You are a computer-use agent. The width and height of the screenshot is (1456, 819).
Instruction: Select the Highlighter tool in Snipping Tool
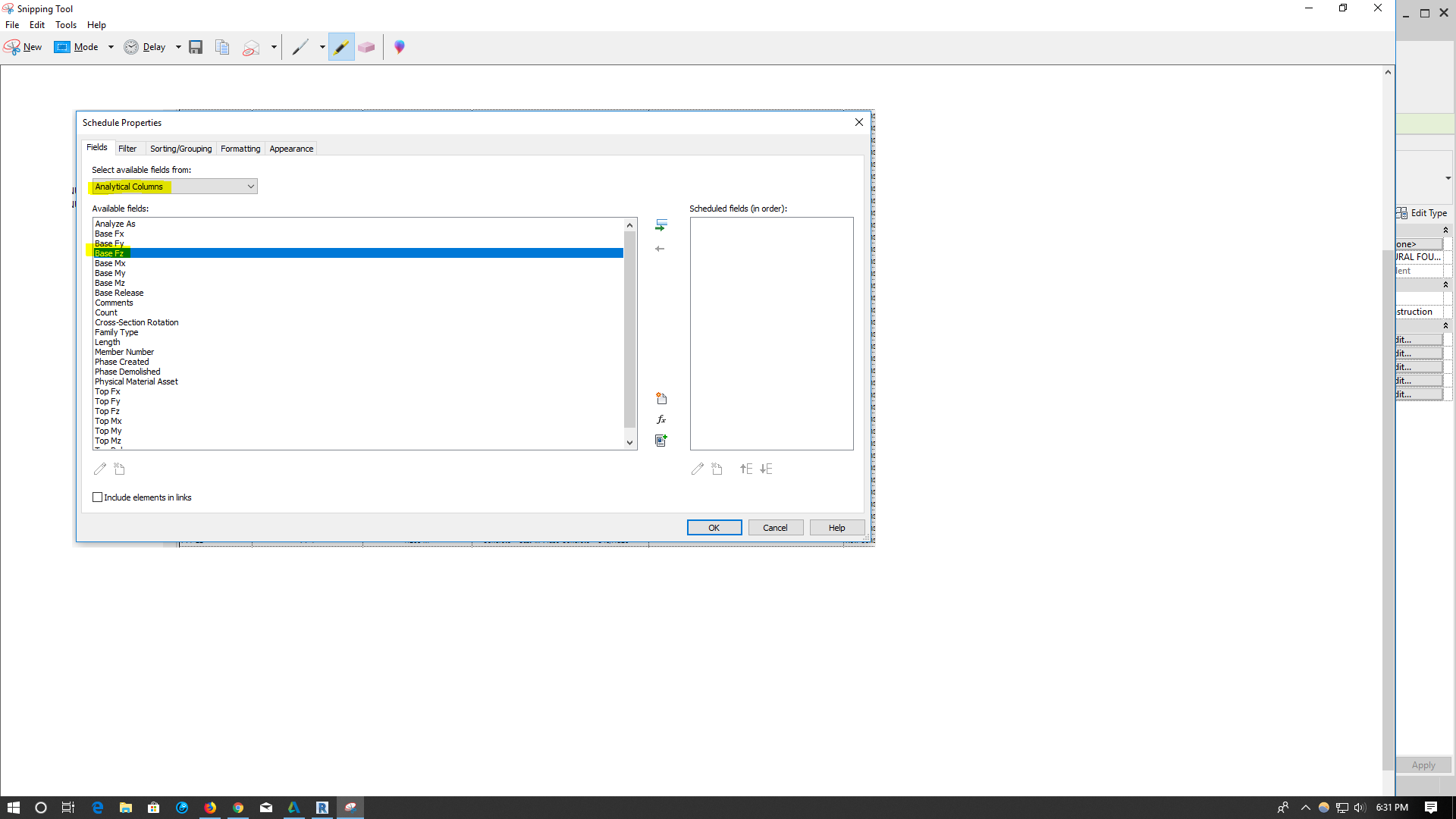(x=341, y=46)
